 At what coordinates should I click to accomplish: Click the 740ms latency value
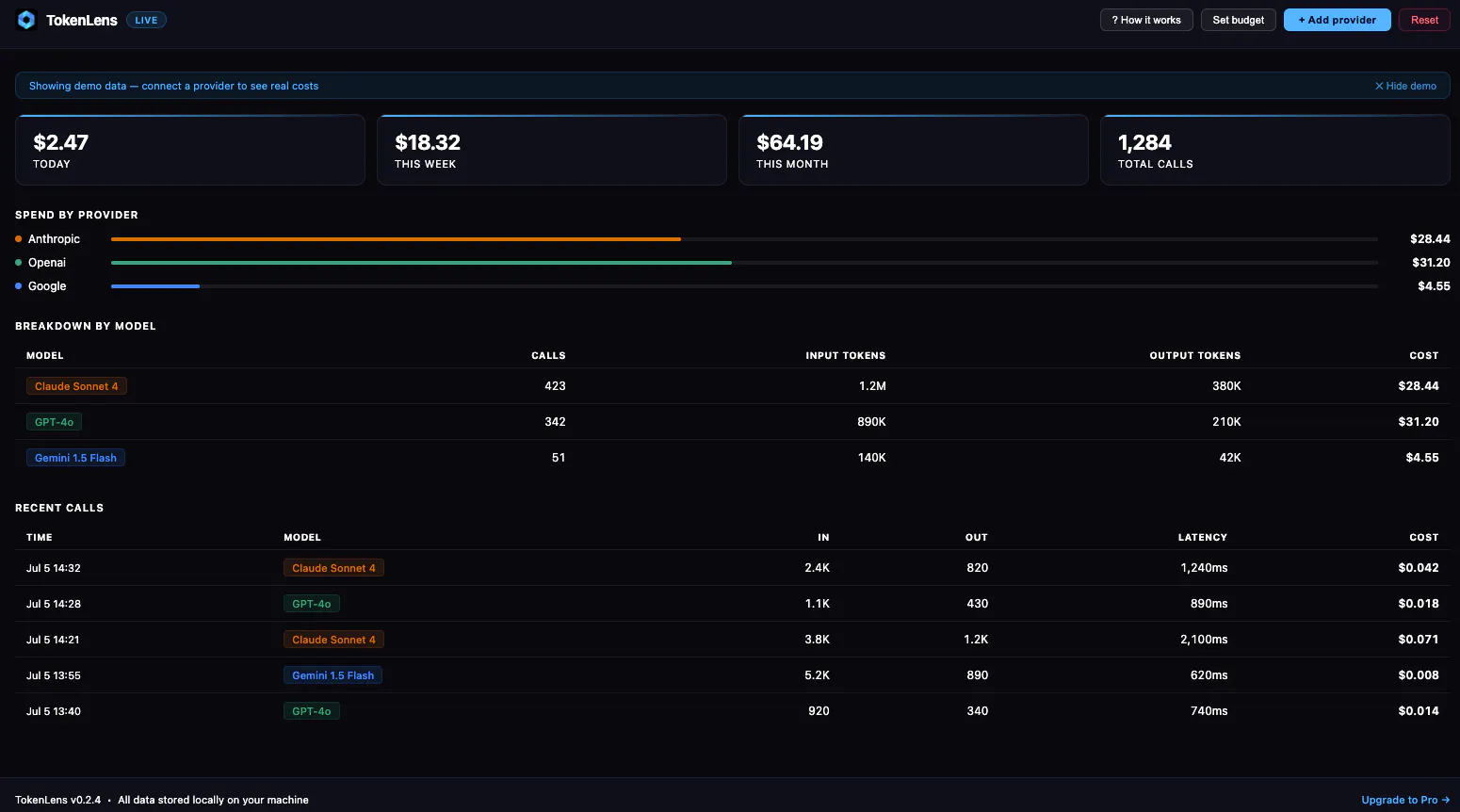[x=1209, y=711]
